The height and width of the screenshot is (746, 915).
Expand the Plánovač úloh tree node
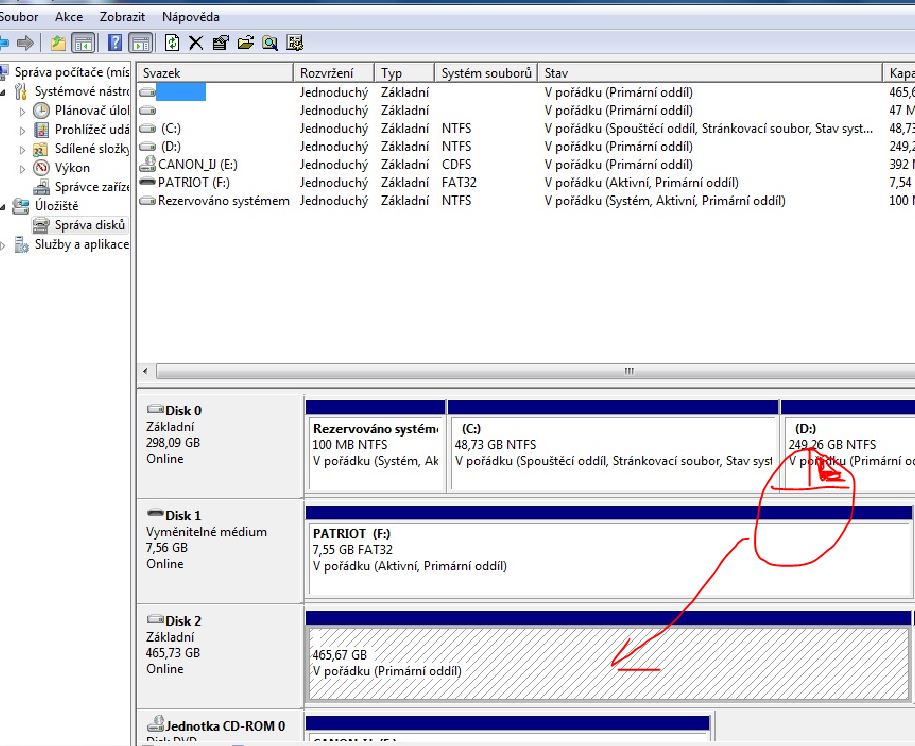(23, 111)
